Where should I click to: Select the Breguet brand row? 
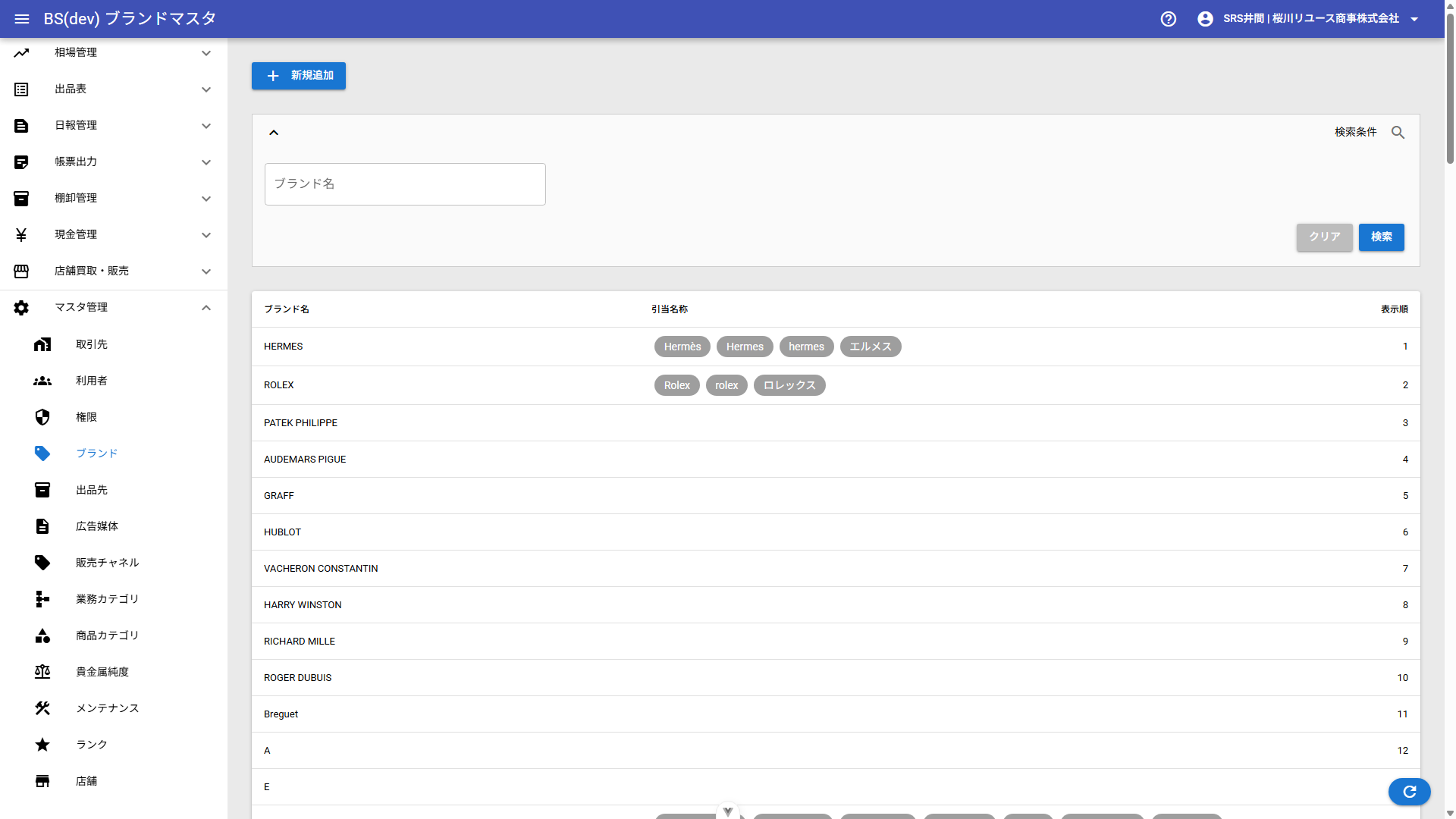[836, 714]
